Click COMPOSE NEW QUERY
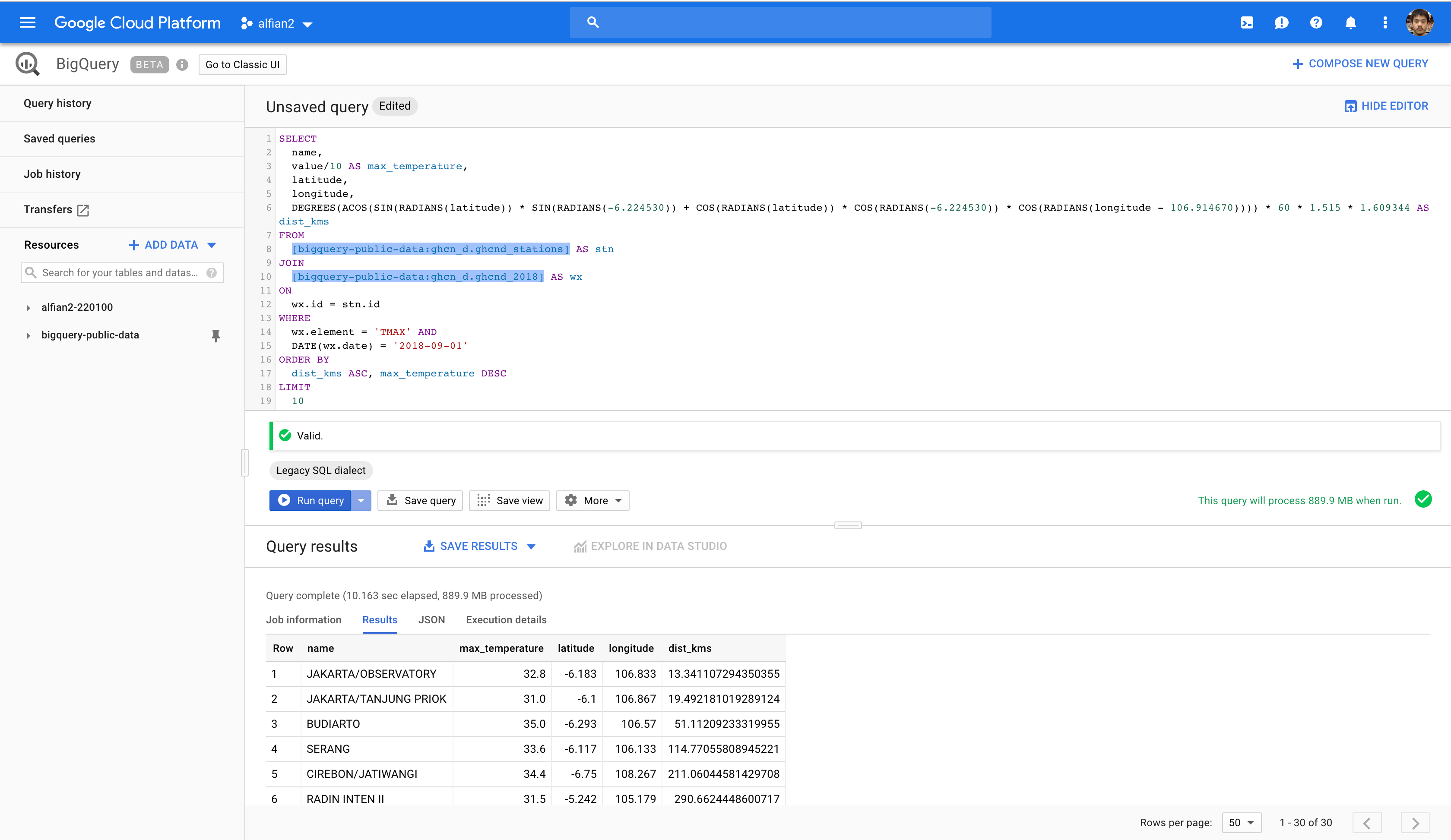 (1360, 63)
